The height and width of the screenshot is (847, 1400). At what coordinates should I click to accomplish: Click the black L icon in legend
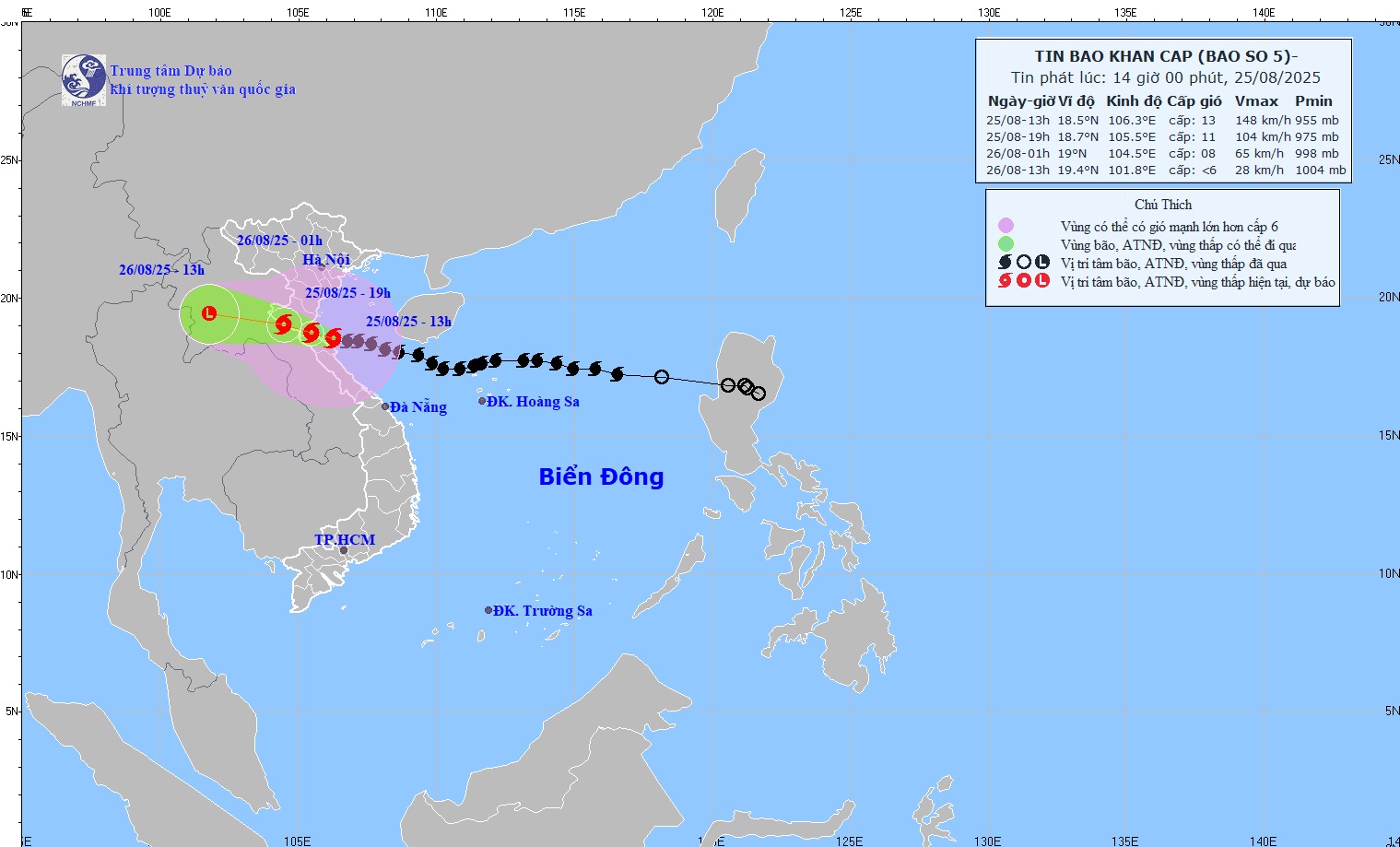tap(1042, 263)
